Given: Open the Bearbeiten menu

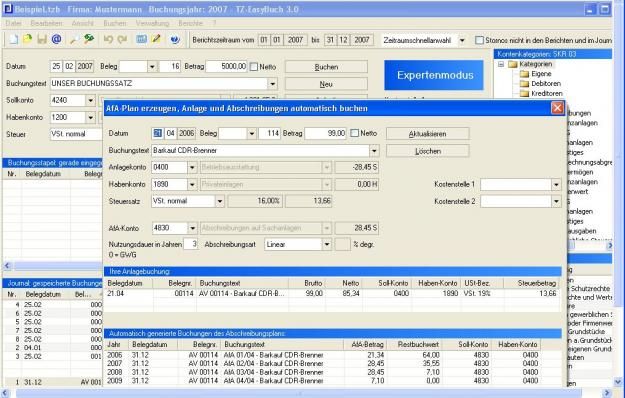Looking at the screenshot, I should point(47,23).
